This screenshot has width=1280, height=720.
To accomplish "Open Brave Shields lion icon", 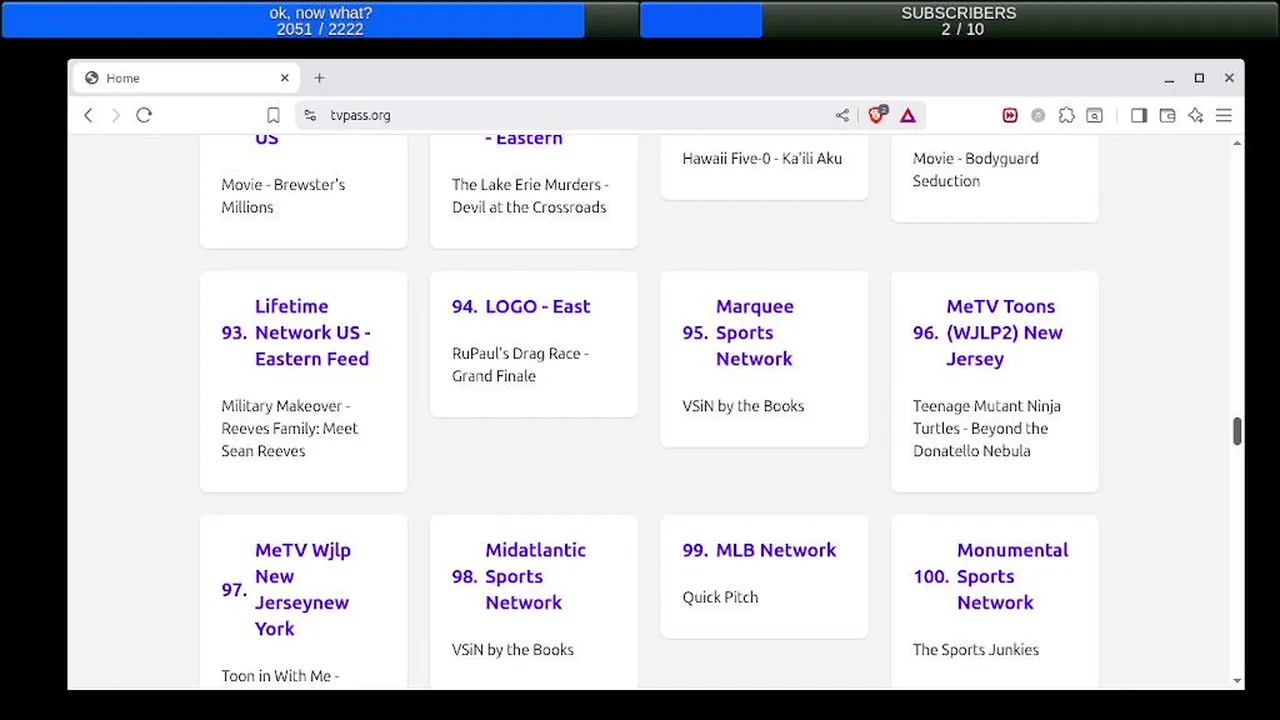I will (x=877, y=114).
